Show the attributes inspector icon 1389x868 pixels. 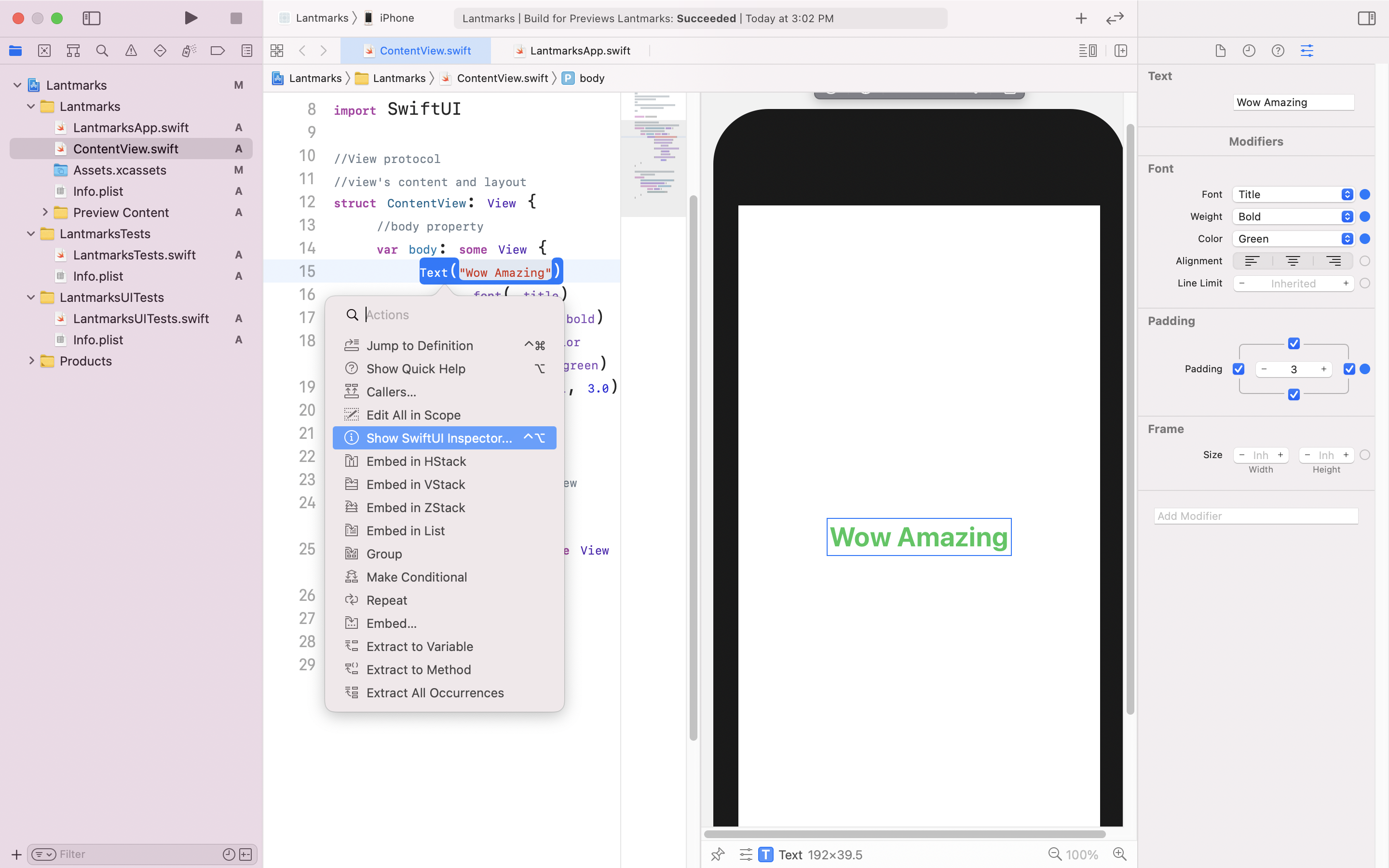point(1307,51)
